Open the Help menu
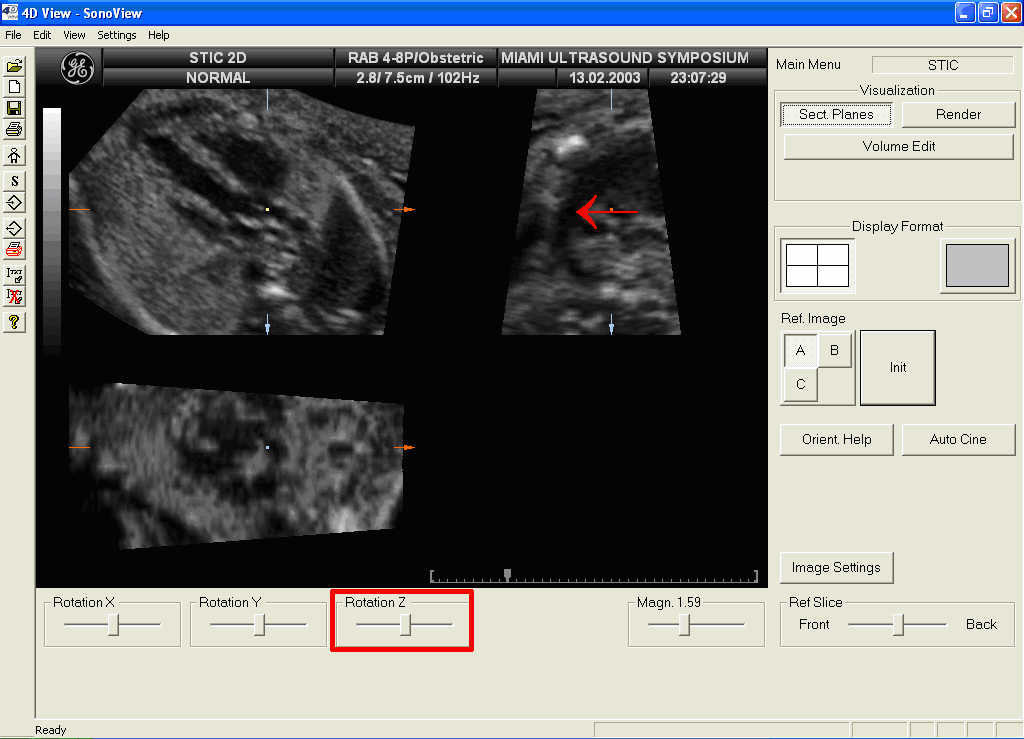1024x739 pixels. pyautogui.click(x=158, y=35)
